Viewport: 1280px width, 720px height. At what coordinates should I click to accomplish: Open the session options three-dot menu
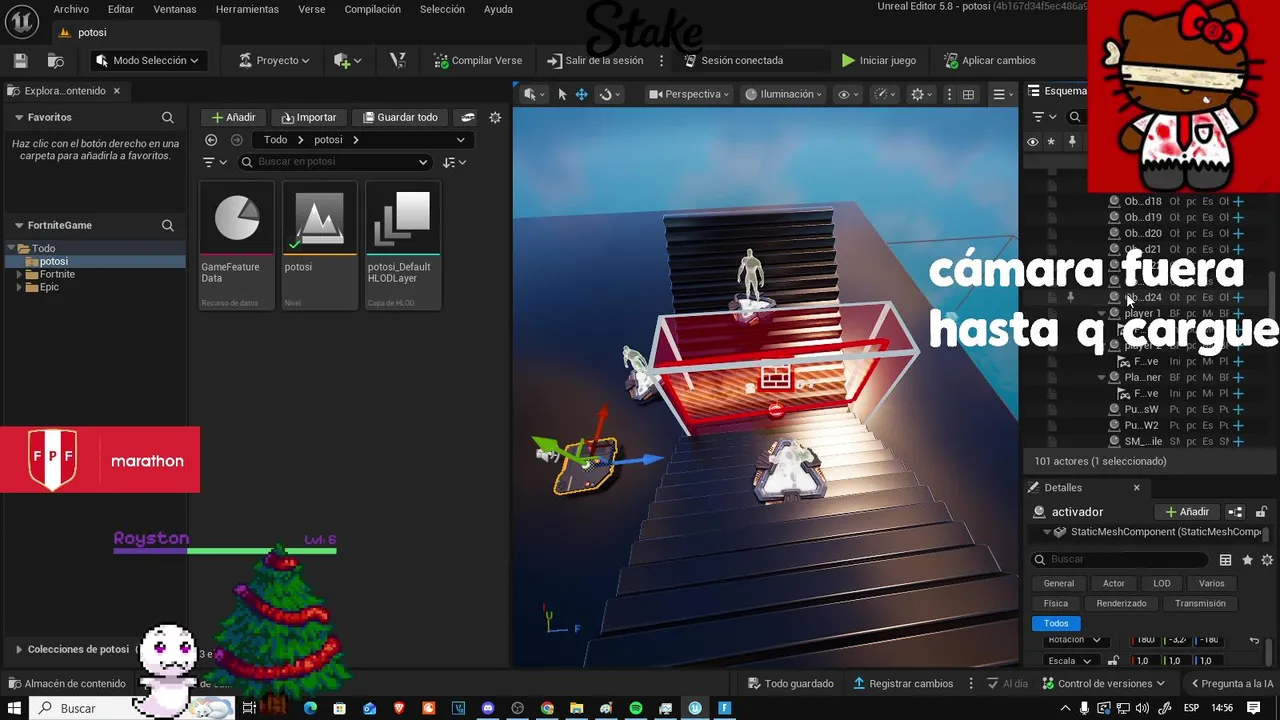(x=661, y=61)
